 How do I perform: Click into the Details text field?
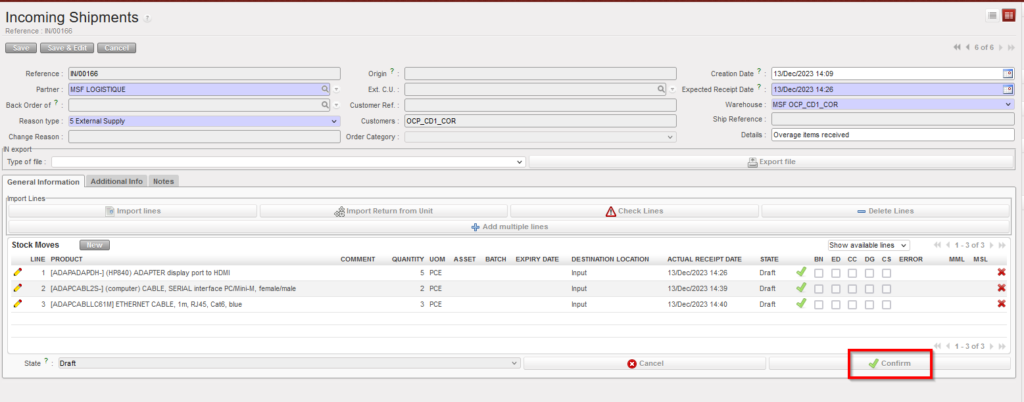[892, 136]
